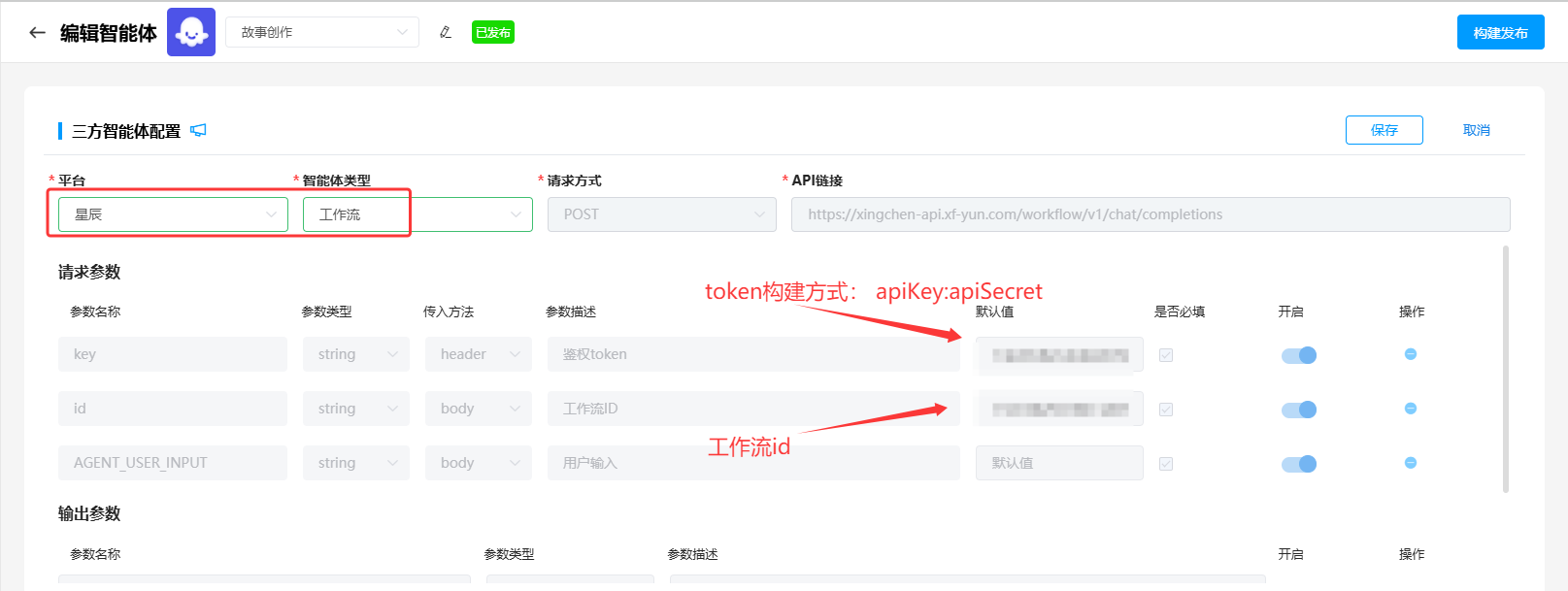The width and height of the screenshot is (1568, 591).
Task: Open the 智能体类型 dropdown showing 工作流
Action: click(x=417, y=214)
